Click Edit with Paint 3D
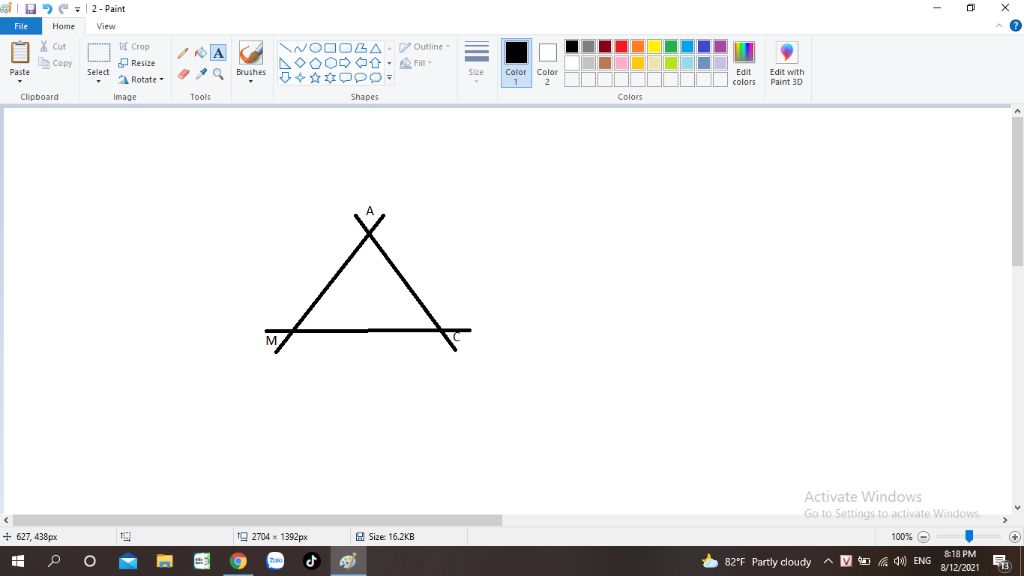Screen dimensions: 1024x576 tap(786, 63)
